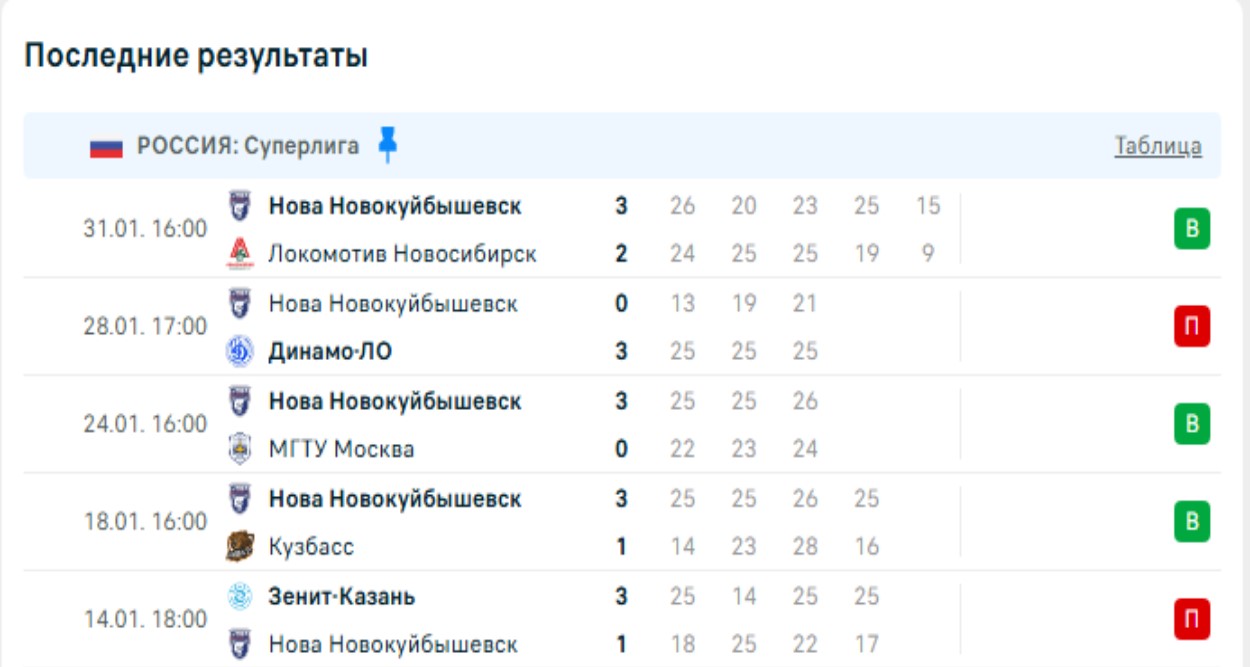Click the Кузбасс team name
Viewport: 1250px width, 667px height.
(311, 548)
